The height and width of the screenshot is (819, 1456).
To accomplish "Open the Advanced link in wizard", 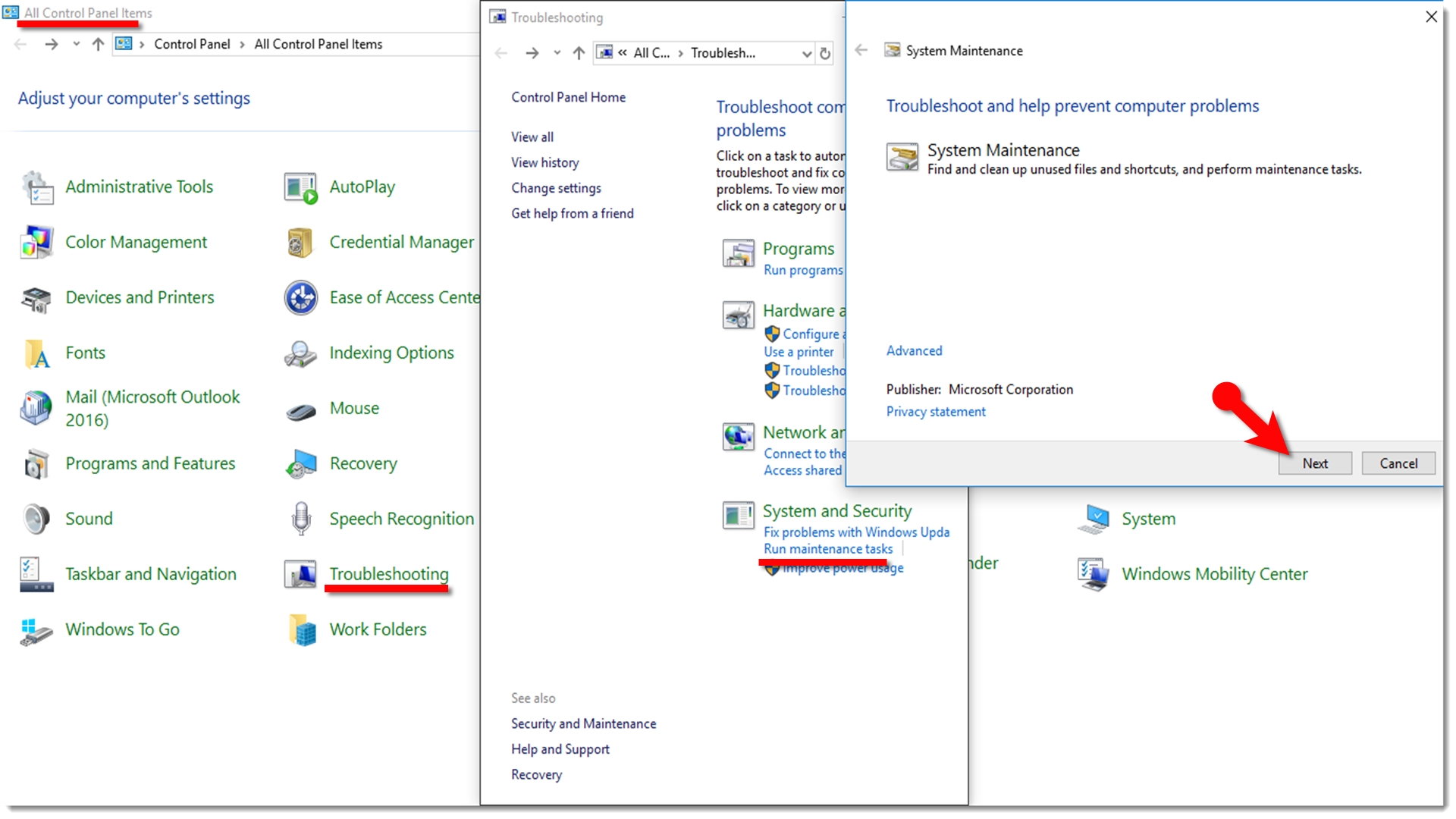I will (x=914, y=351).
